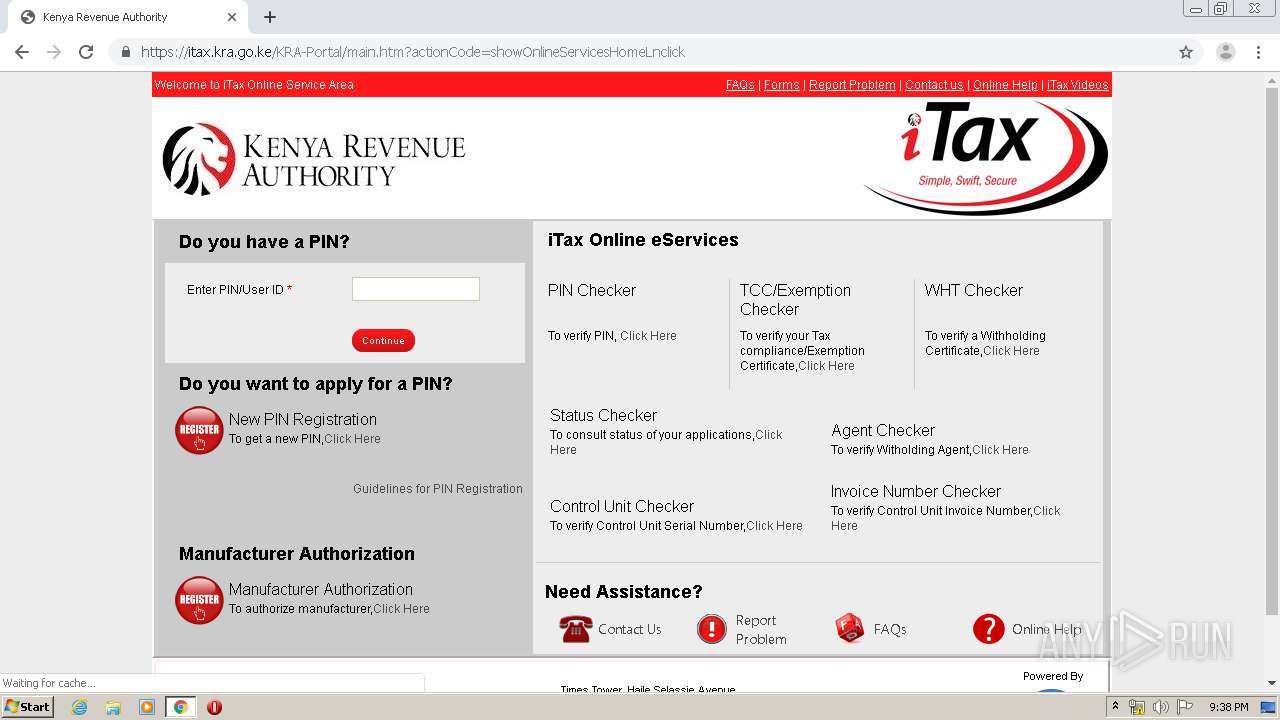Open Guidelines for PIN Registration
Screen dimensions: 1280x720
pos(438,489)
